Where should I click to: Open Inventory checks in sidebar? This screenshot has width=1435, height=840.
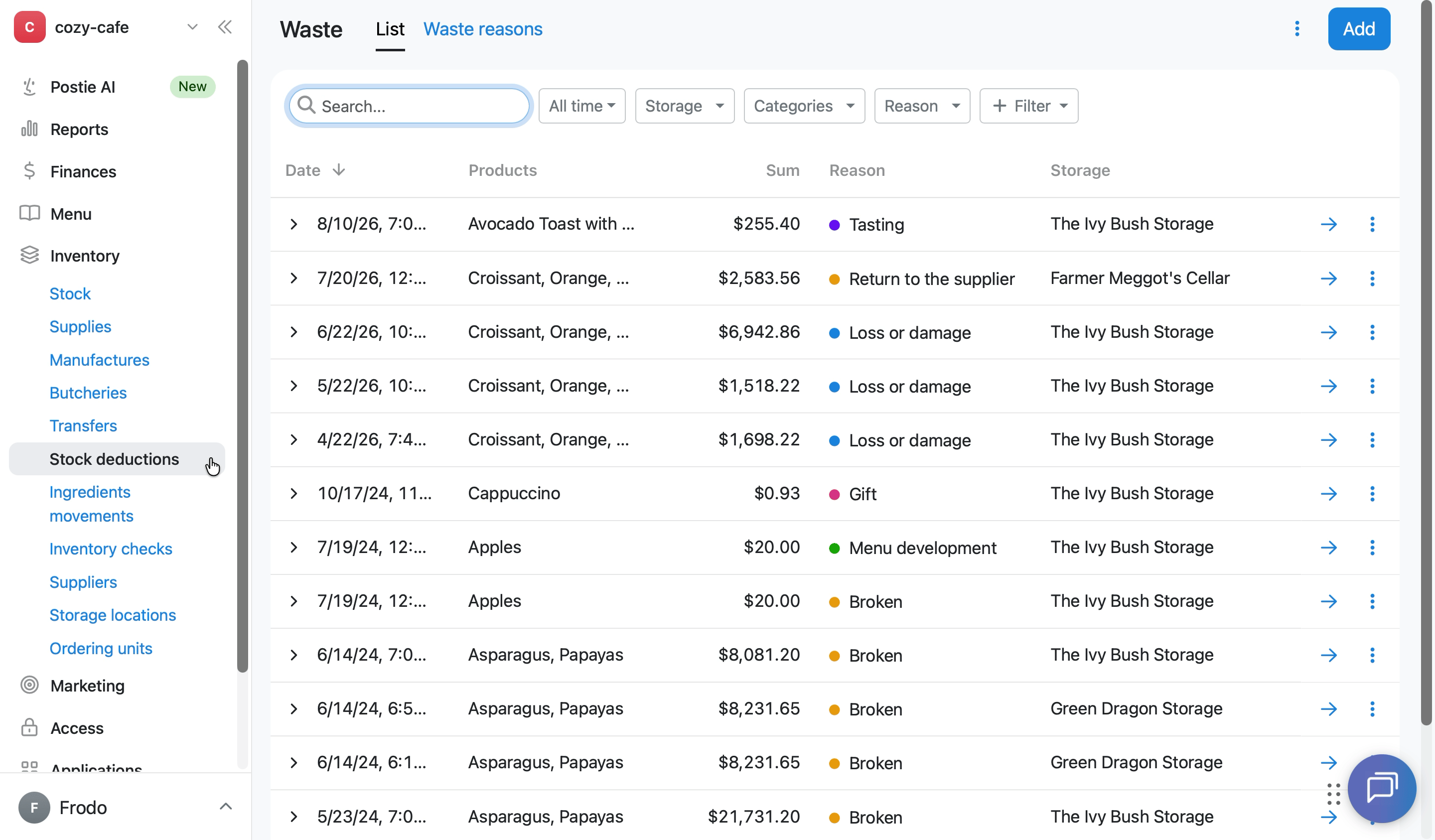pyautogui.click(x=111, y=549)
